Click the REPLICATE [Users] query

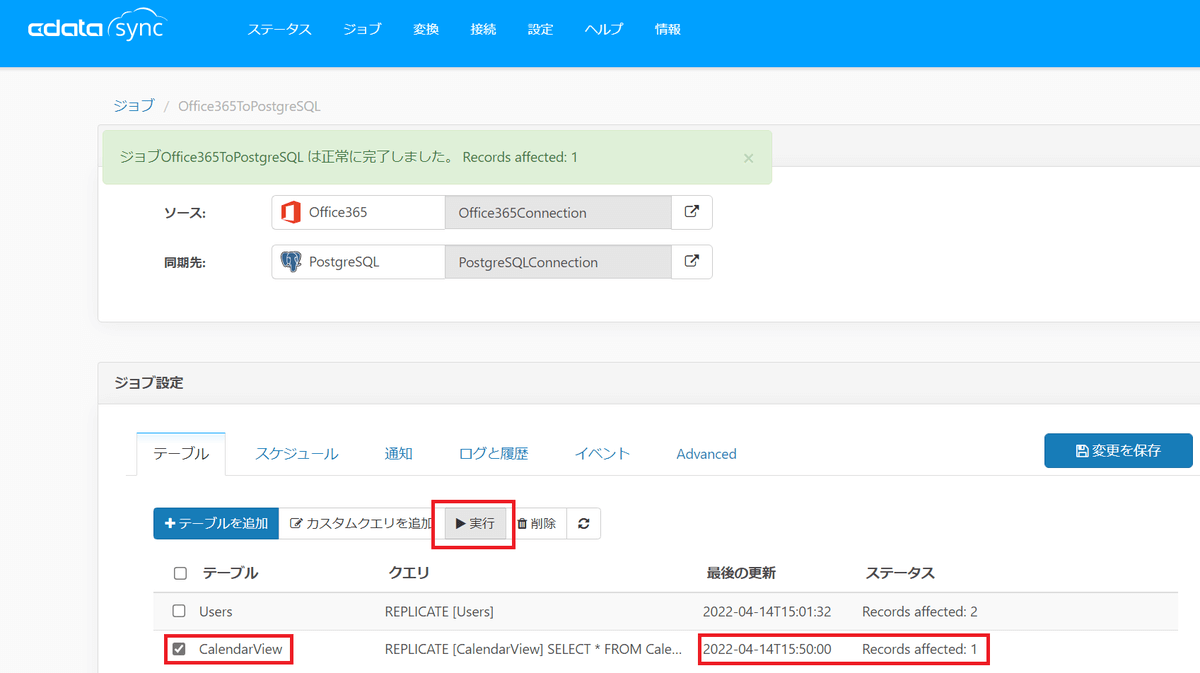[439, 611]
